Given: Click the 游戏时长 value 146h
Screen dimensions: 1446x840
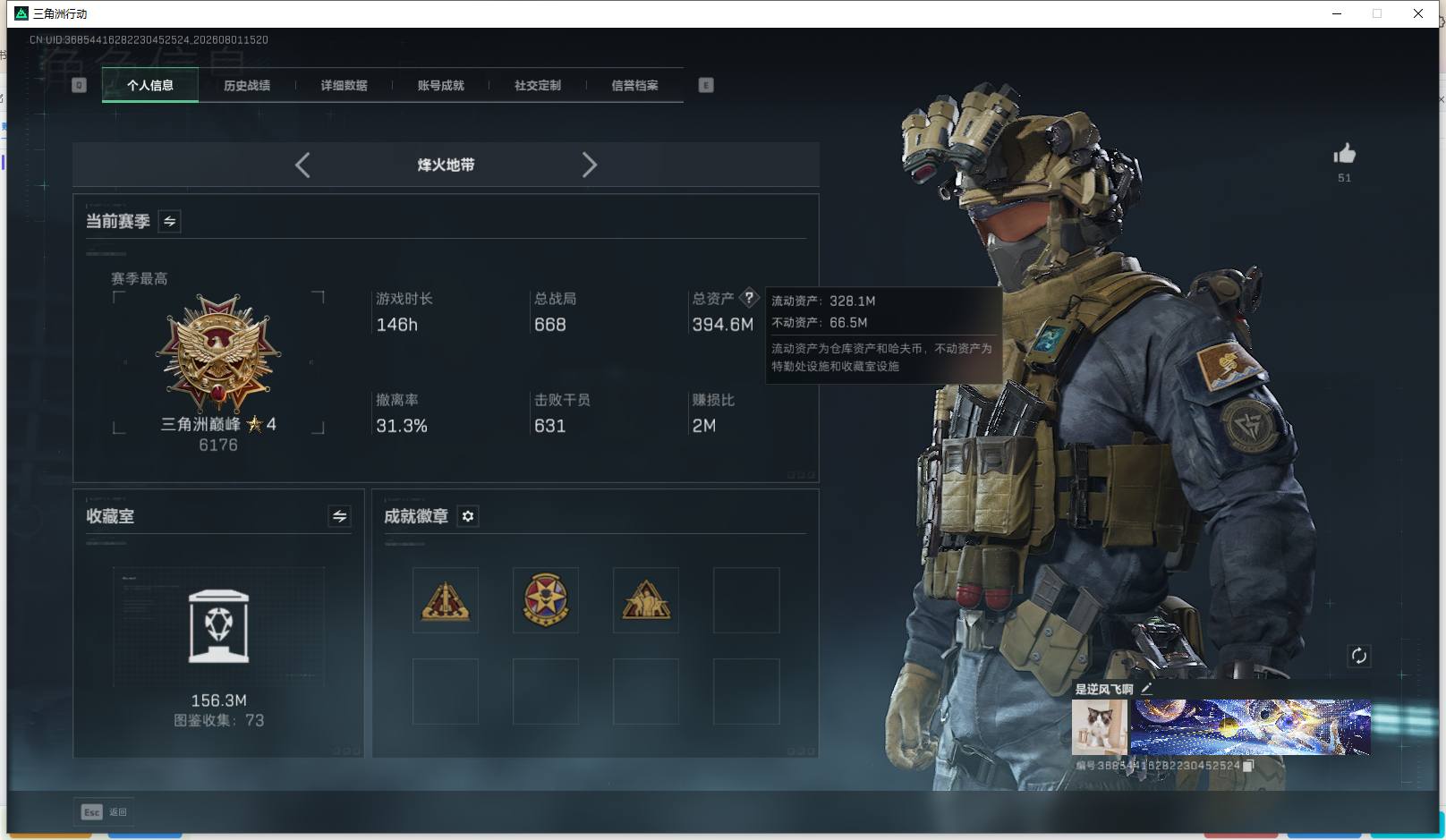Looking at the screenshot, I should (396, 325).
